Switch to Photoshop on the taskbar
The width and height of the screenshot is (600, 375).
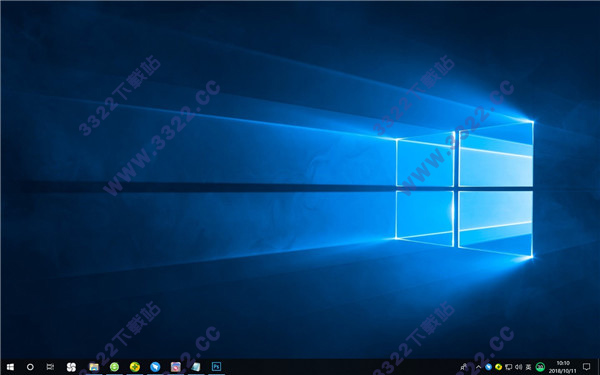(216, 367)
